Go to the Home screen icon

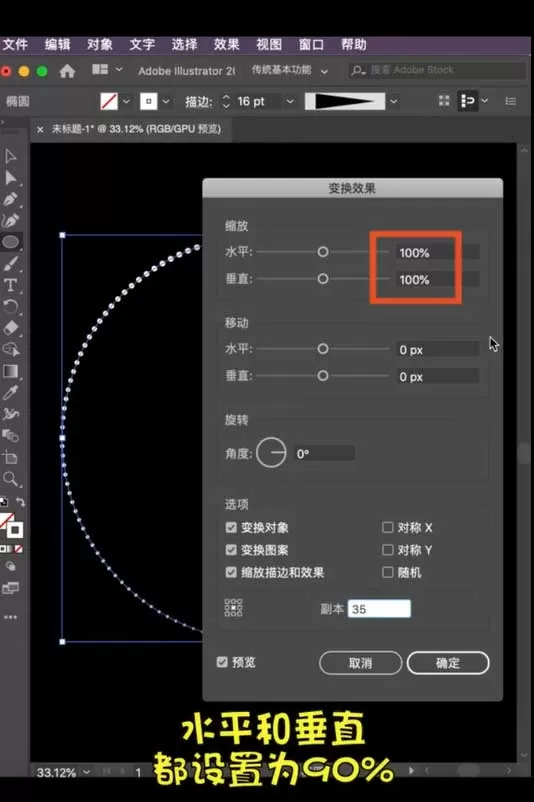68,71
